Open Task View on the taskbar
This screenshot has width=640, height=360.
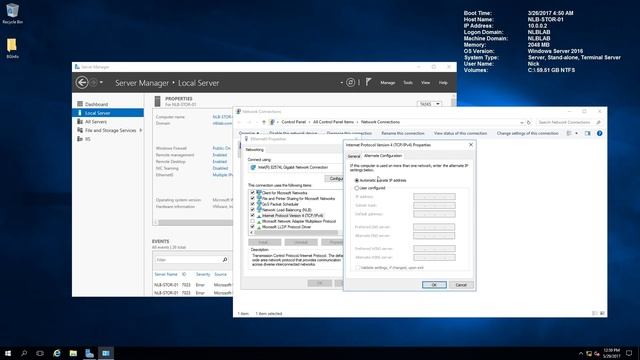[40, 353]
